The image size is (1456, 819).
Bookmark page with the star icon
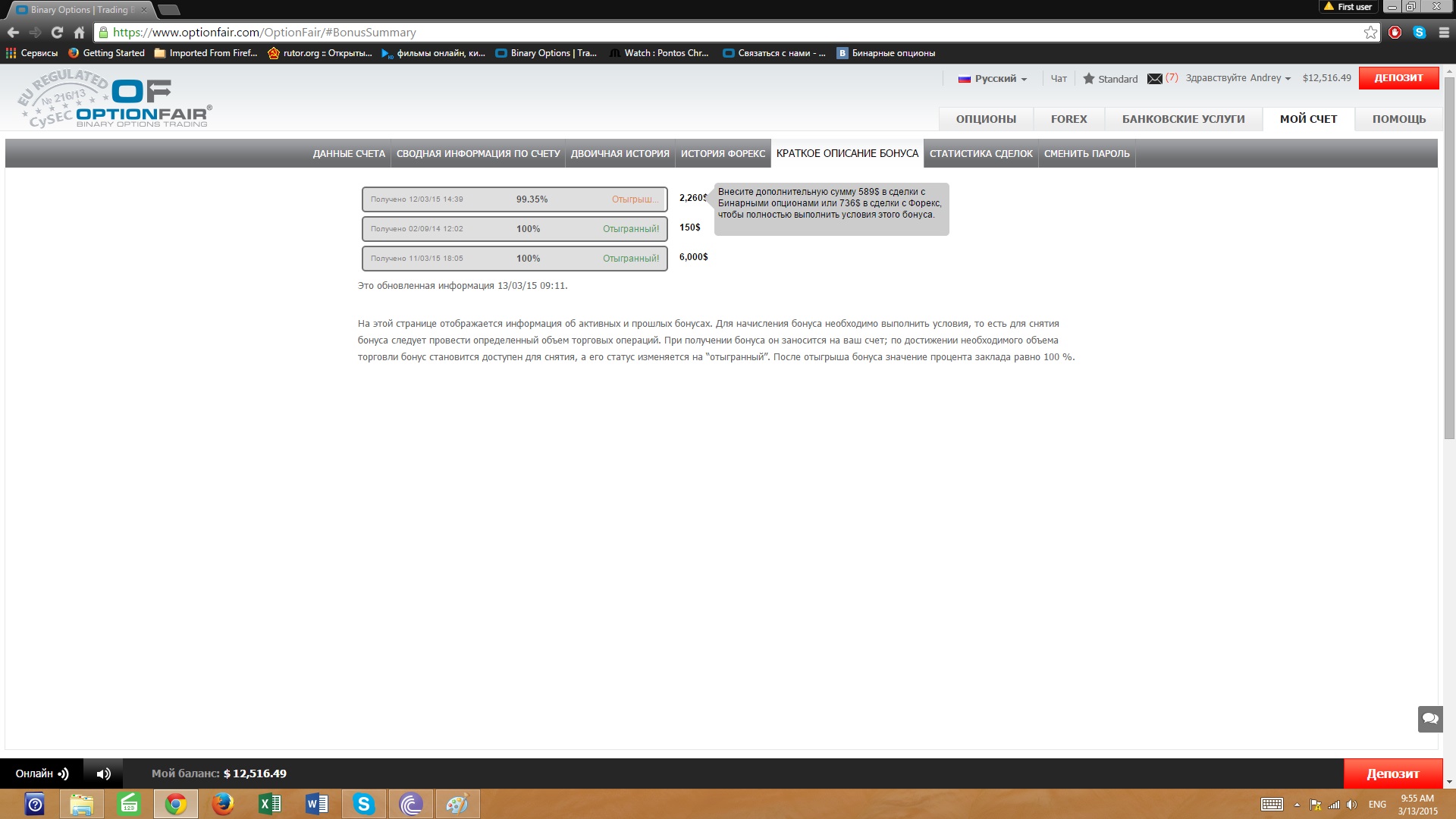pos(1370,33)
